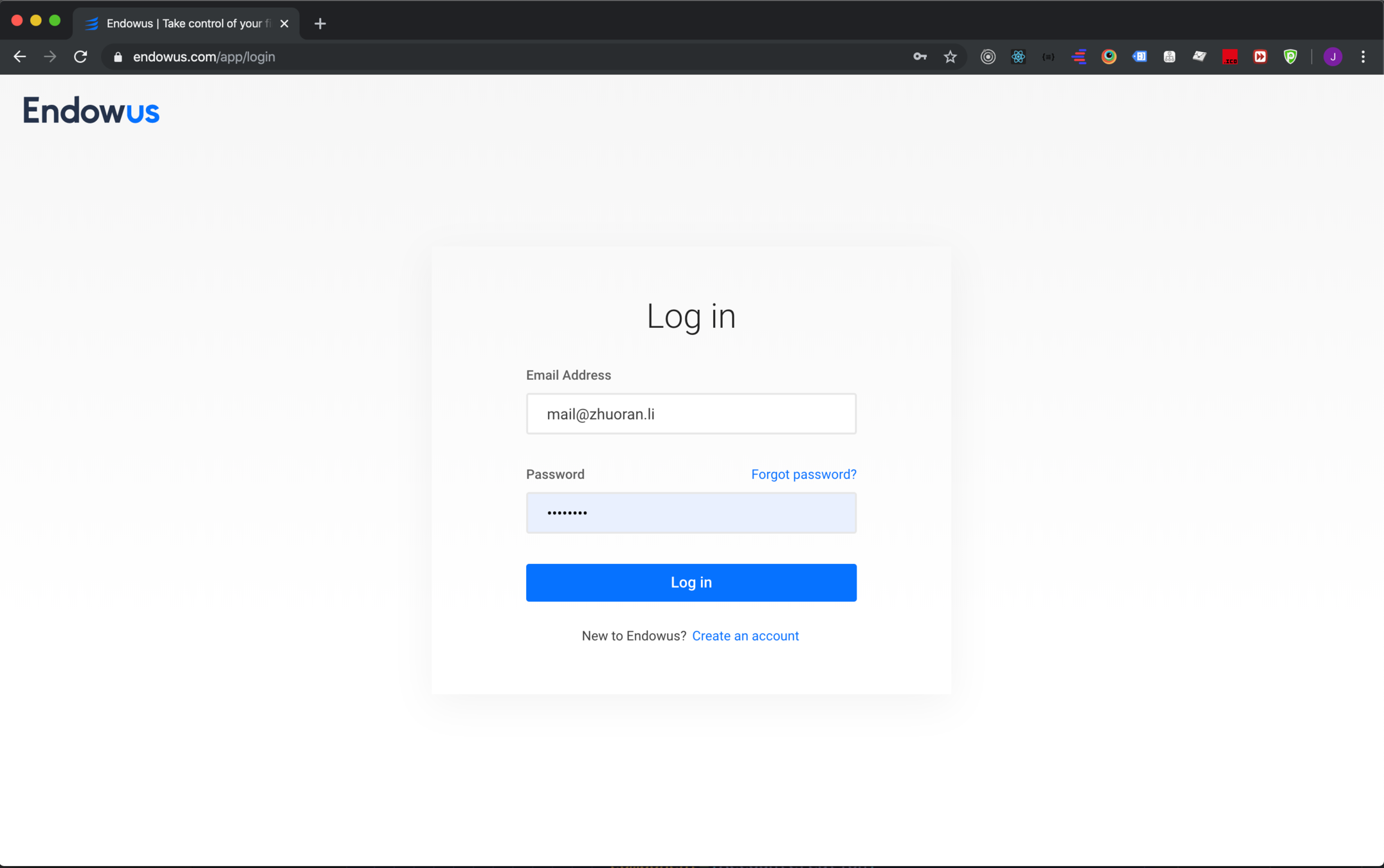
Task: Select the Endowus browser tab
Action: click(x=185, y=24)
